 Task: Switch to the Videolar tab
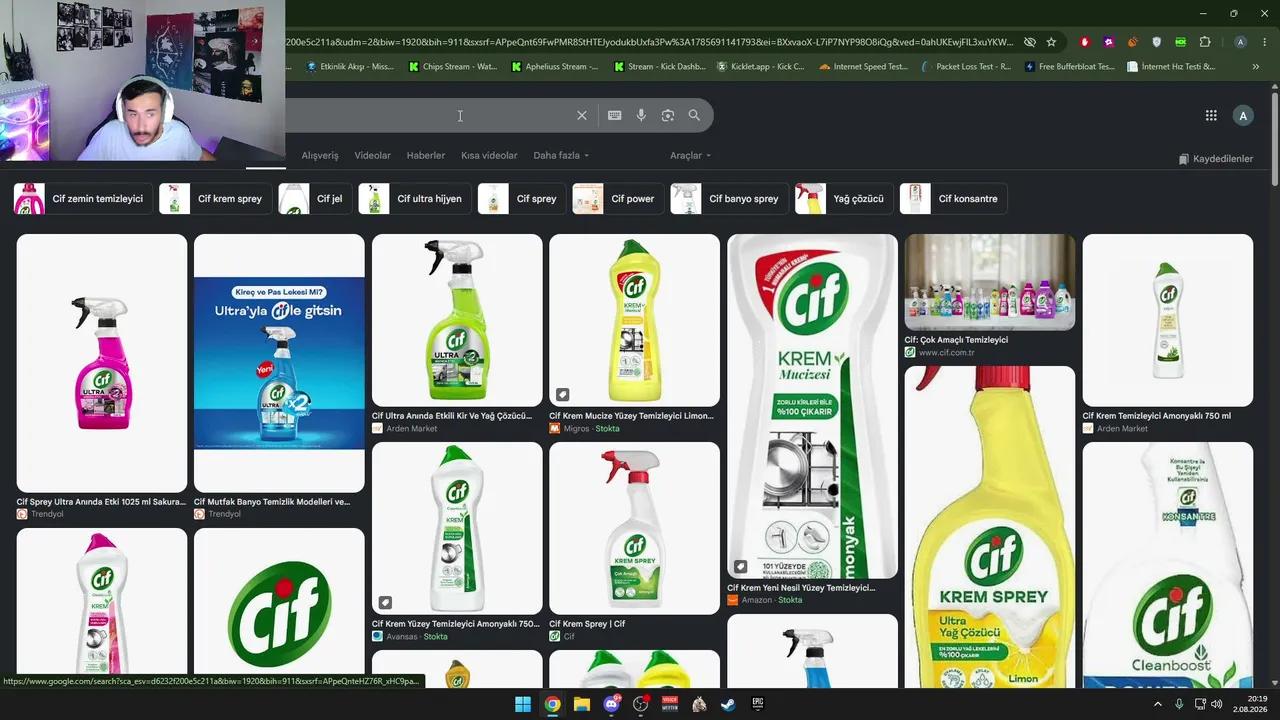[373, 155]
